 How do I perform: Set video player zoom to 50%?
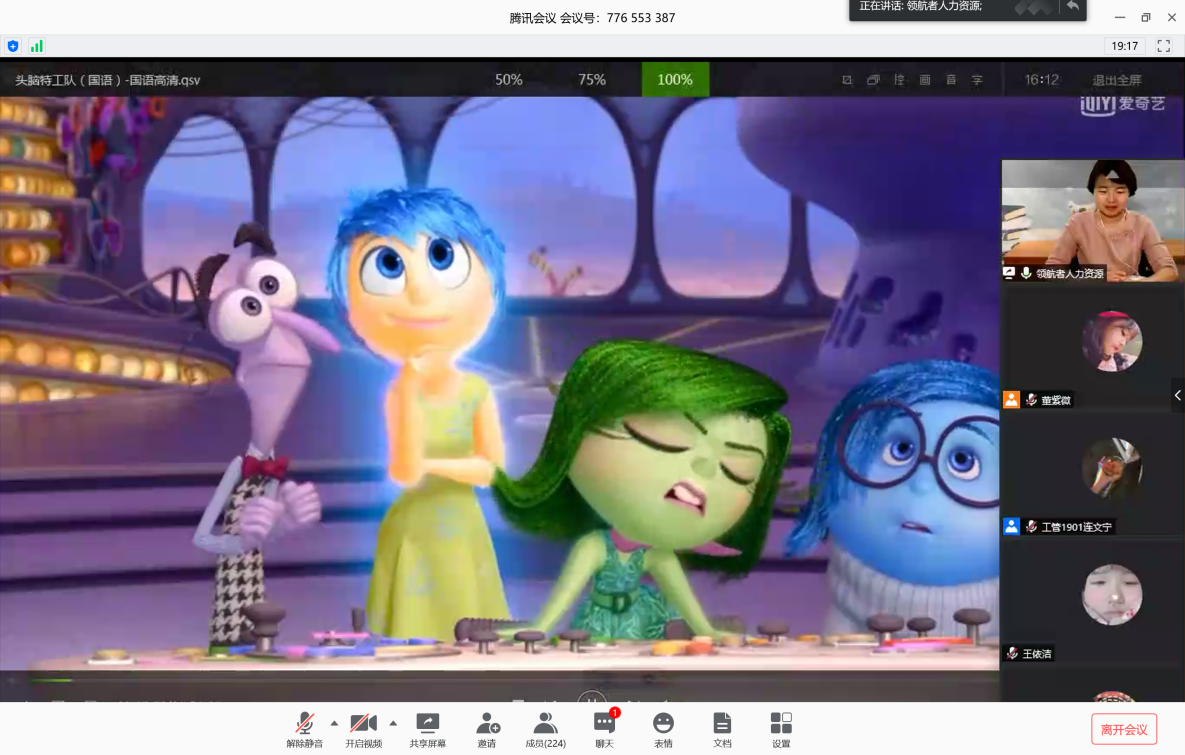(x=509, y=79)
